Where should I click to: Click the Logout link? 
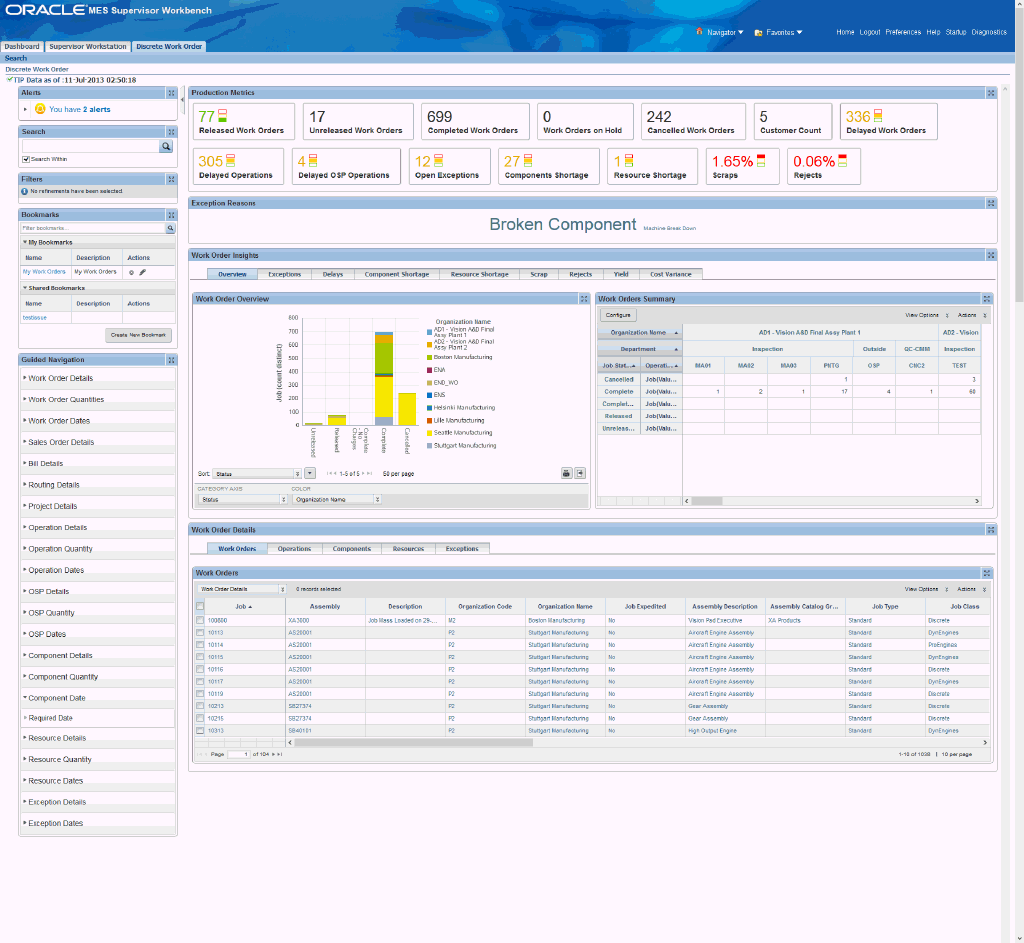(869, 32)
